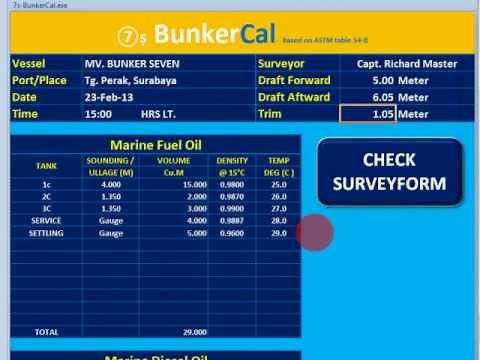Select temperature 27.0 for tank 3C

point(279,209)
